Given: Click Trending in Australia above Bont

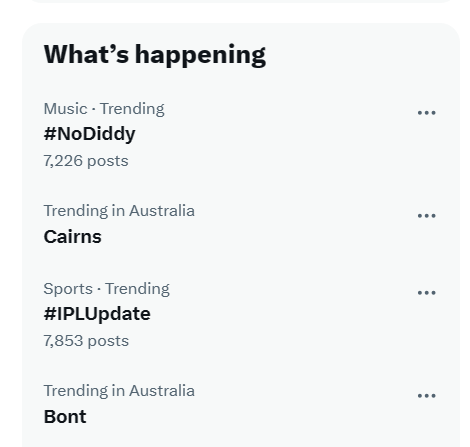Looking at the screenshot, I should (119, 391).
